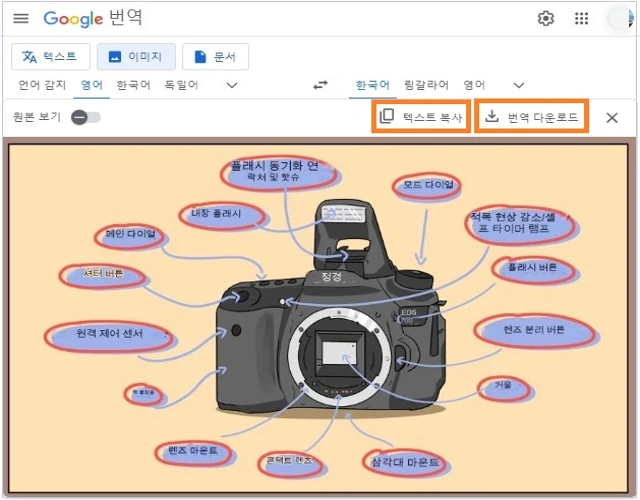The height and width of the screenshot is (500, 640).
Task: Click the account profile avatar
Action: (x=620, y=18)
